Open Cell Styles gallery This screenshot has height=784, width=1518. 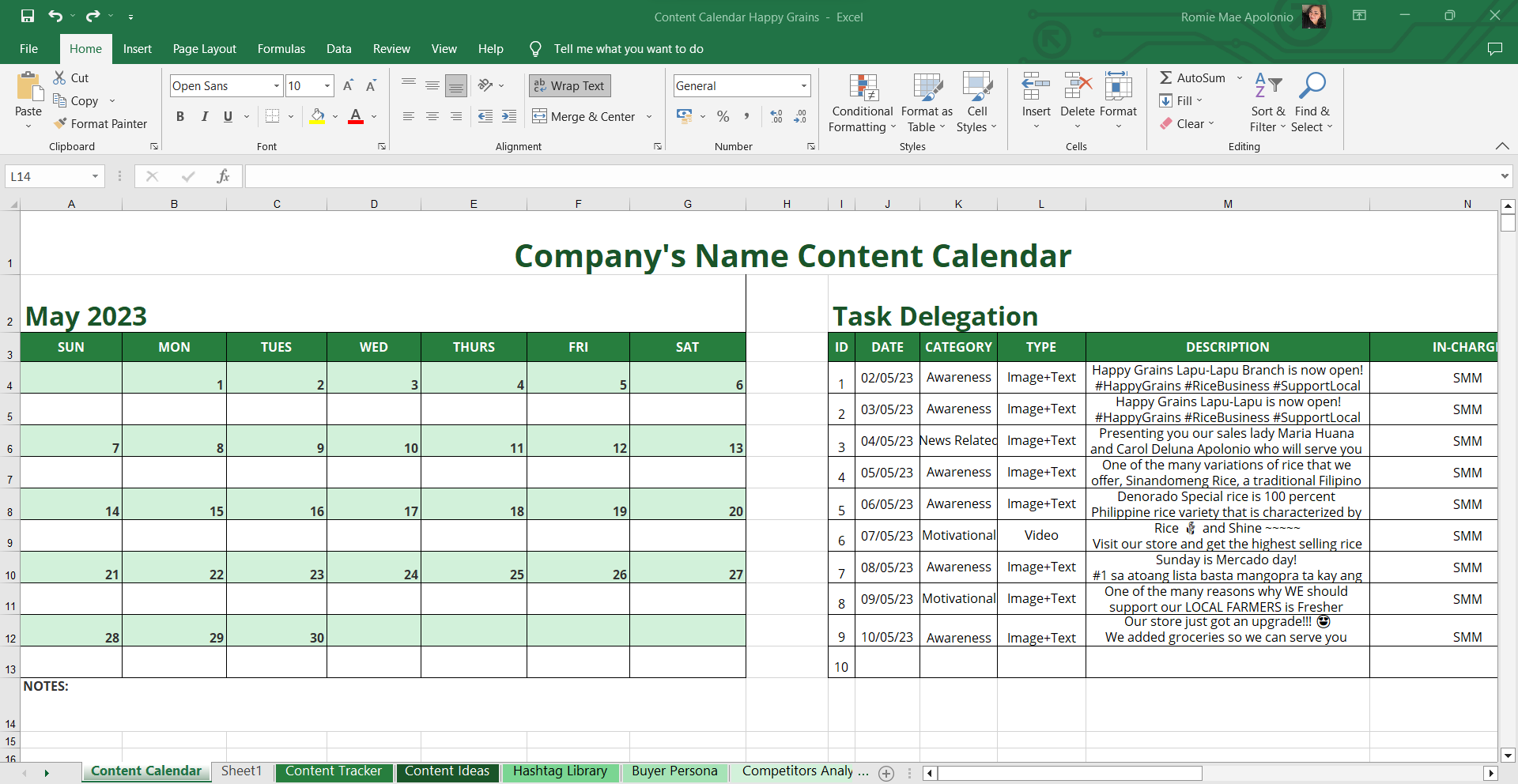977,104
